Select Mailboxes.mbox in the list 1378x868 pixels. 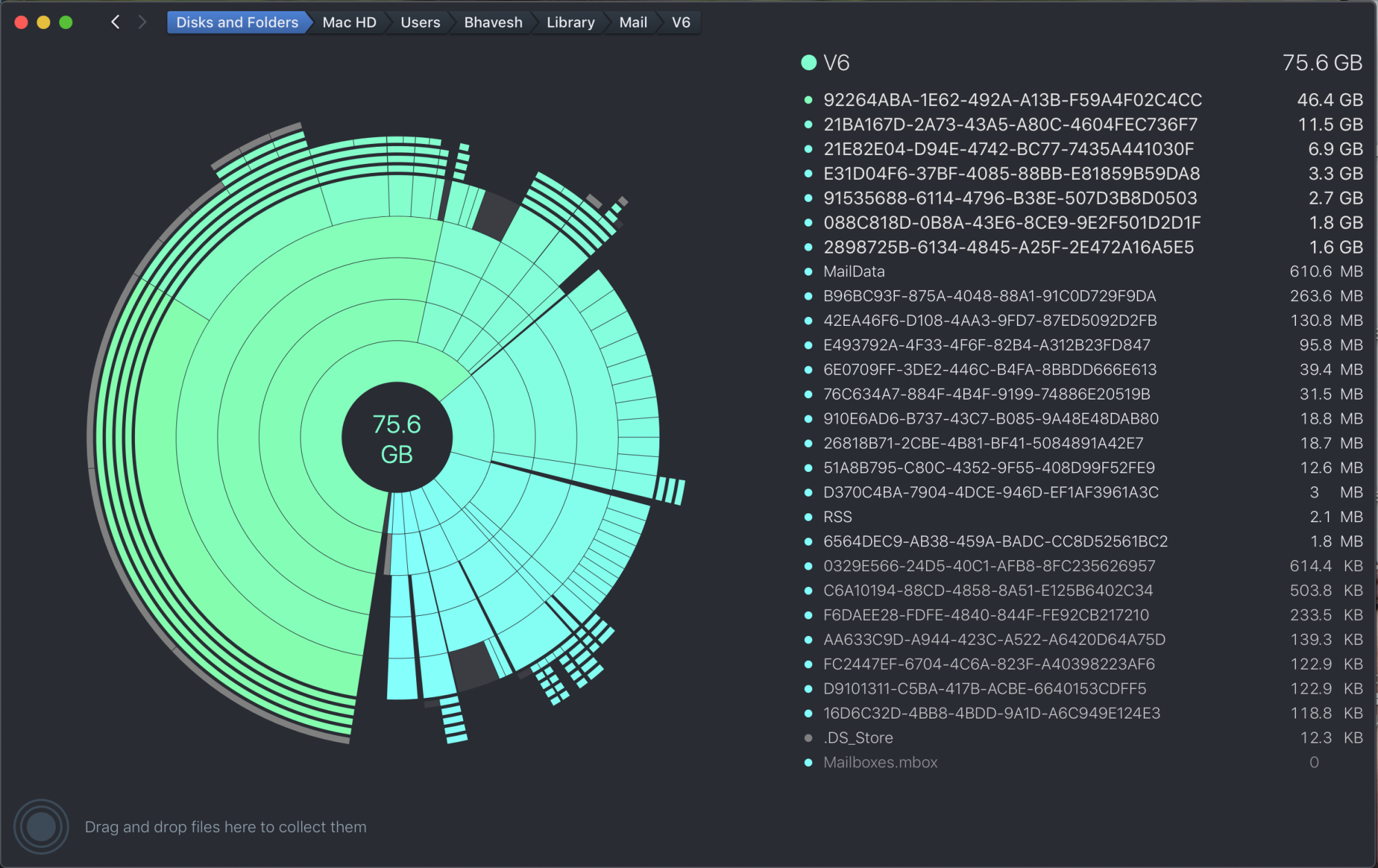click(x=880, y=763)
